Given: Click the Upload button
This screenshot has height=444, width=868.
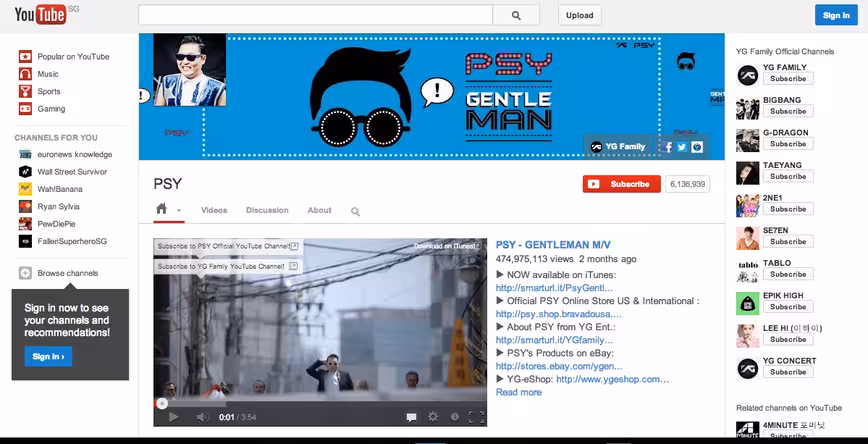Looking at the screenshot, I should [580, 16].
